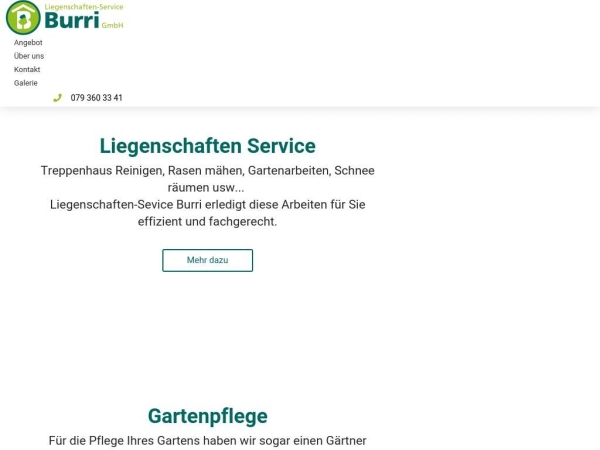Click the text line 'räumen usw...'
The image size is (600, 450).
click(x=206, y=187)
